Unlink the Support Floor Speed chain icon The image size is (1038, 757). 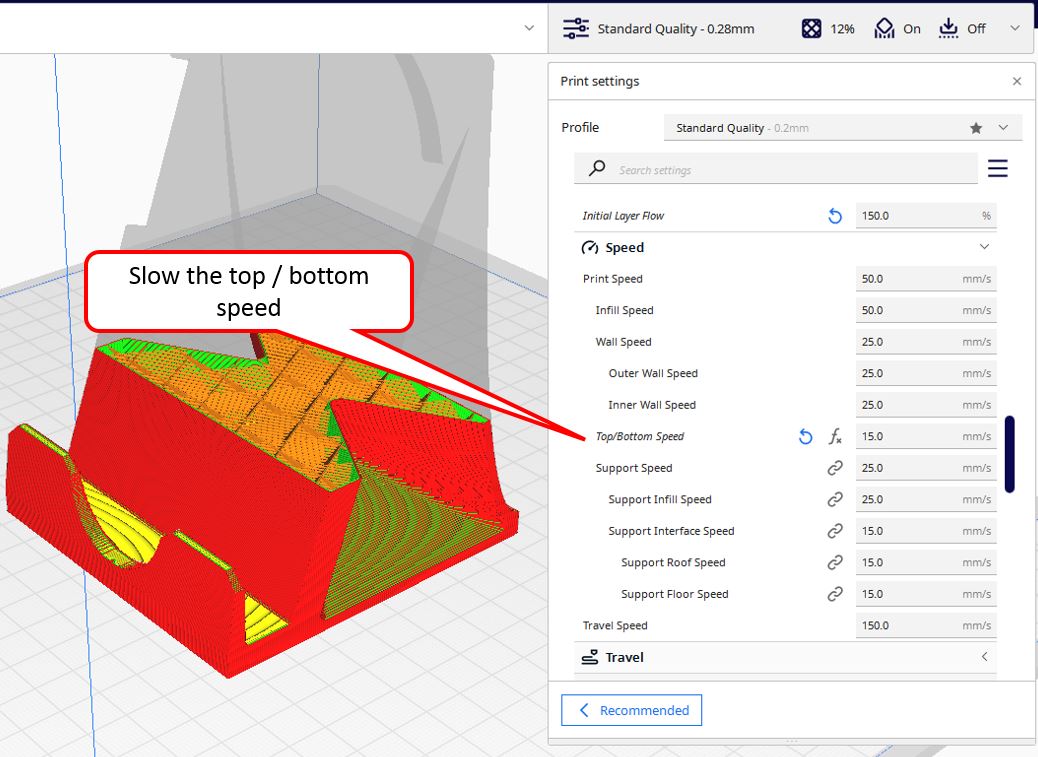pyautogui.click(x=835, y=593)
